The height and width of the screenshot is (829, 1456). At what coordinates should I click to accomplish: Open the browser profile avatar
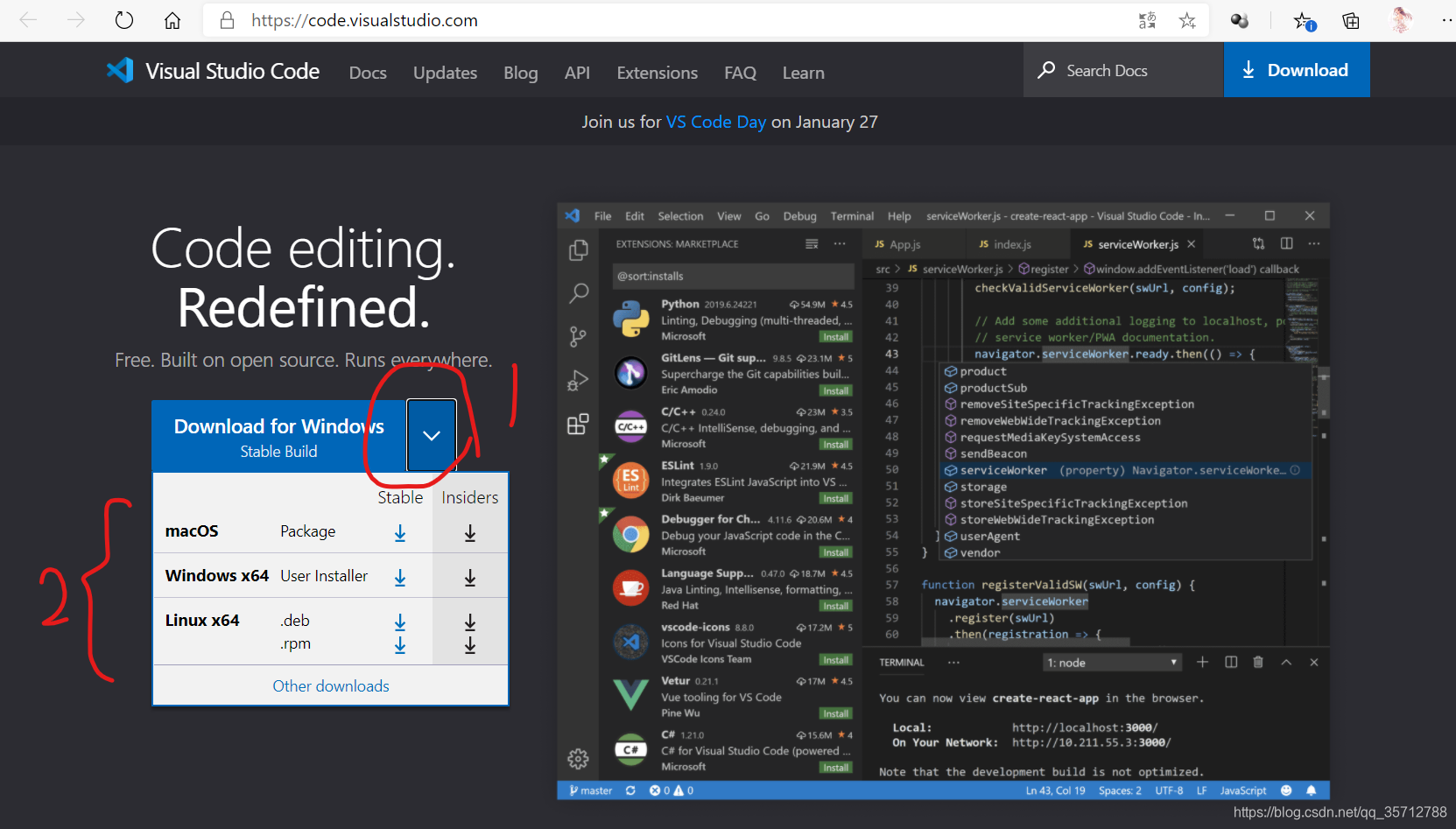[1401, 20]
